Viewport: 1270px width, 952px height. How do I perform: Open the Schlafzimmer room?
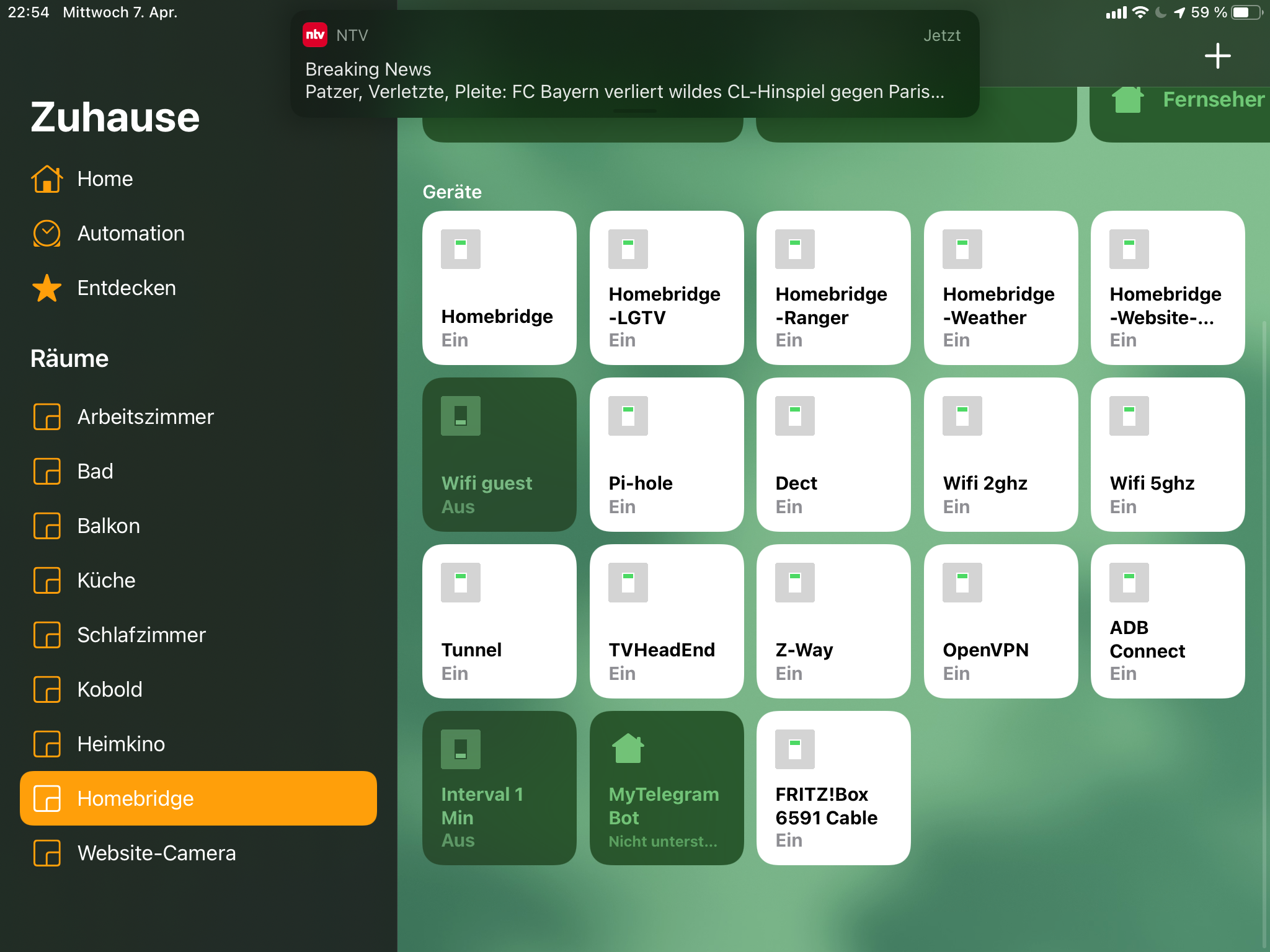(x=141, y=635)
